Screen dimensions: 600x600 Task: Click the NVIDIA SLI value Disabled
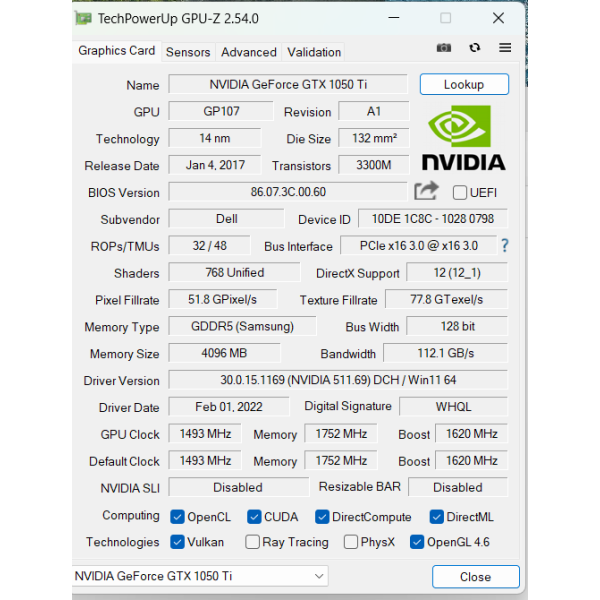(x=238, y=487)
